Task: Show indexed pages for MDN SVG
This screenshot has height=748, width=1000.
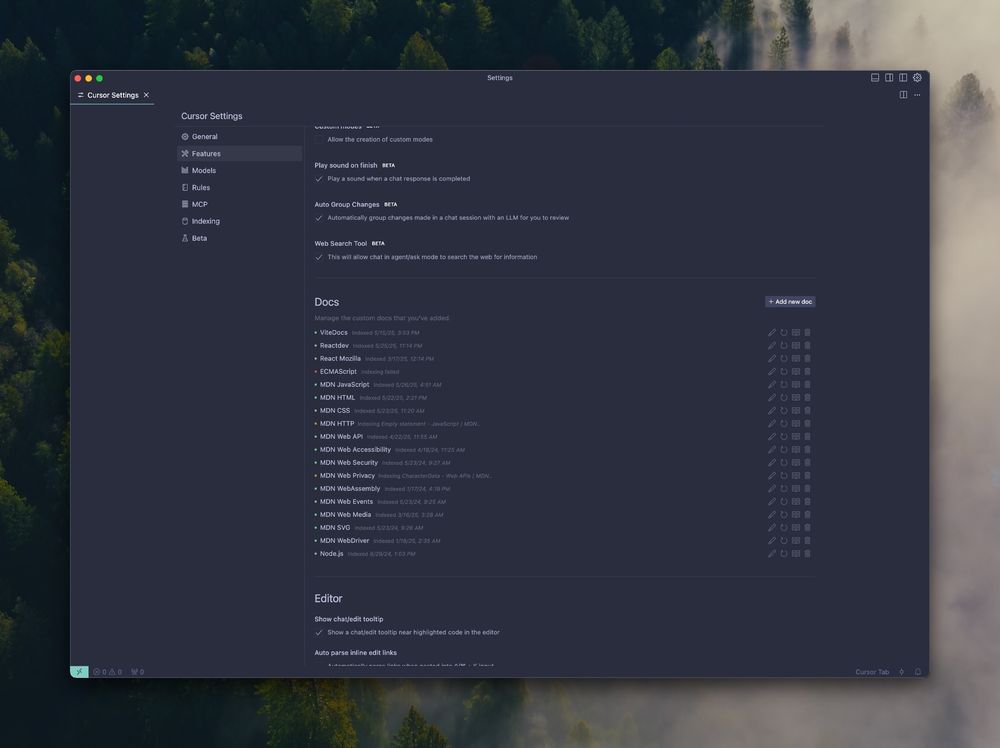Action: pos(796,528)
